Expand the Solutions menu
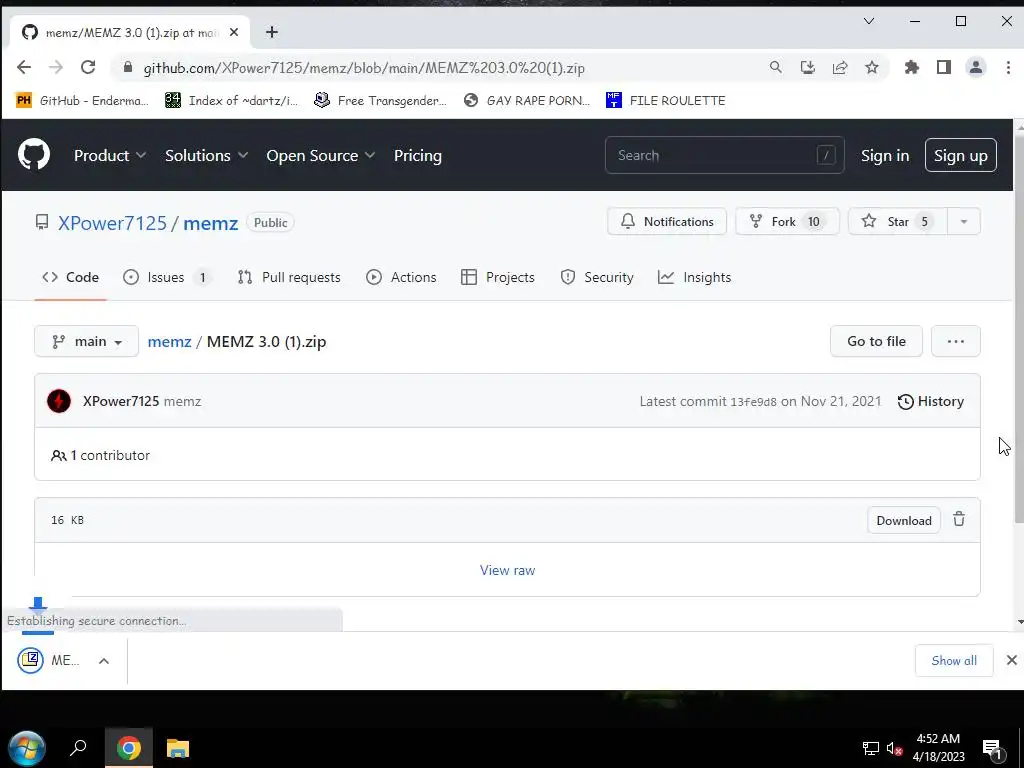 pos(206,155)
